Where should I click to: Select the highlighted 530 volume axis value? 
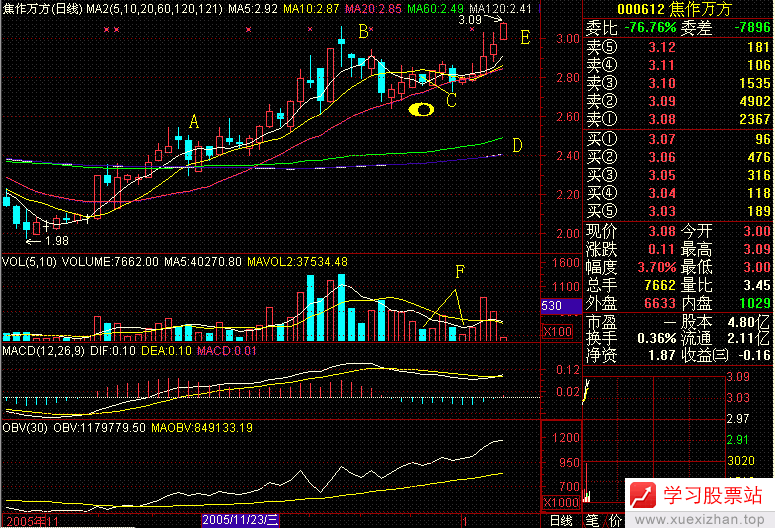pyautogui.click(x=561, y=306)
